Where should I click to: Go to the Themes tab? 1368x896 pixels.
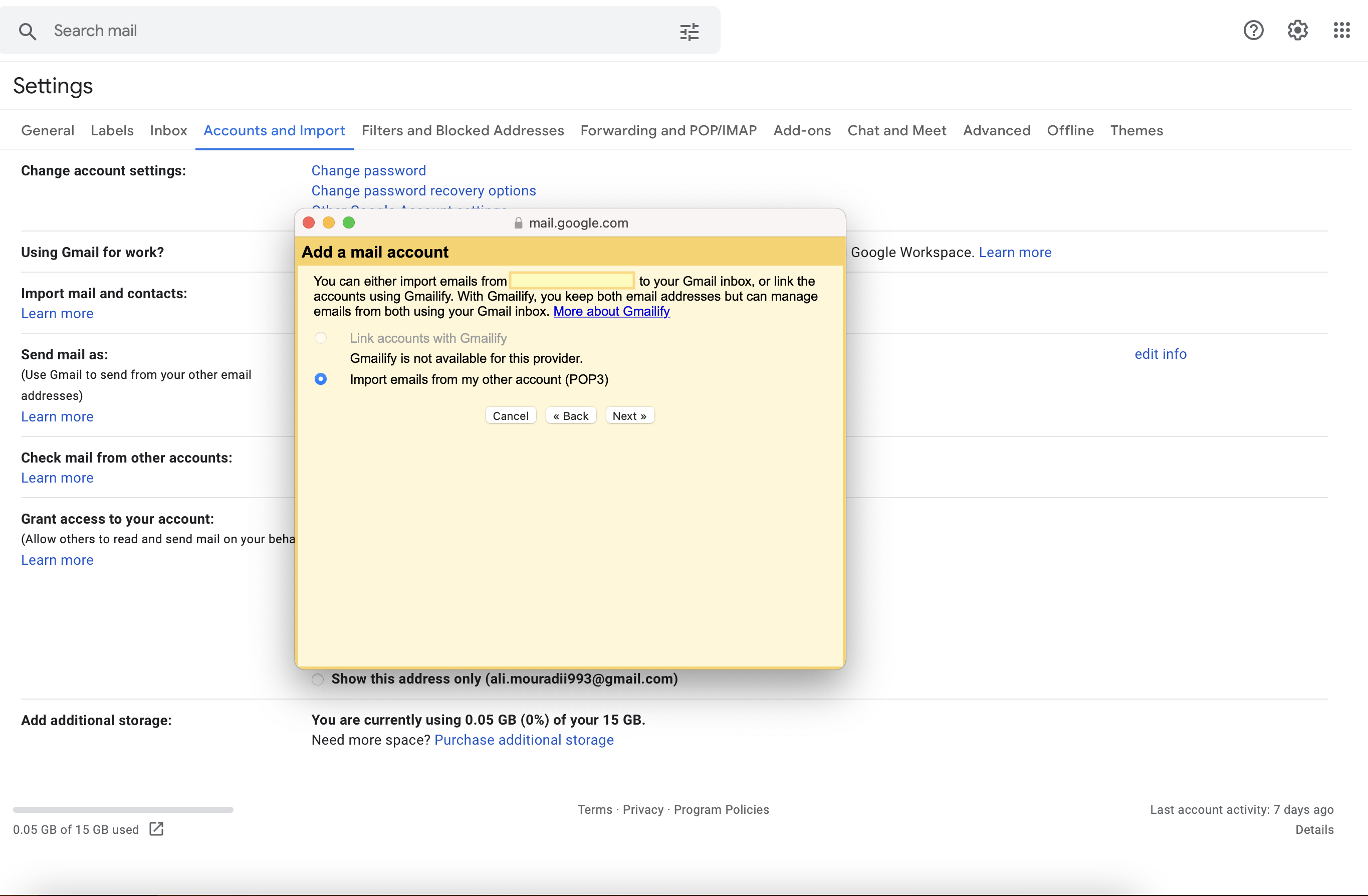click(1136, 130)
